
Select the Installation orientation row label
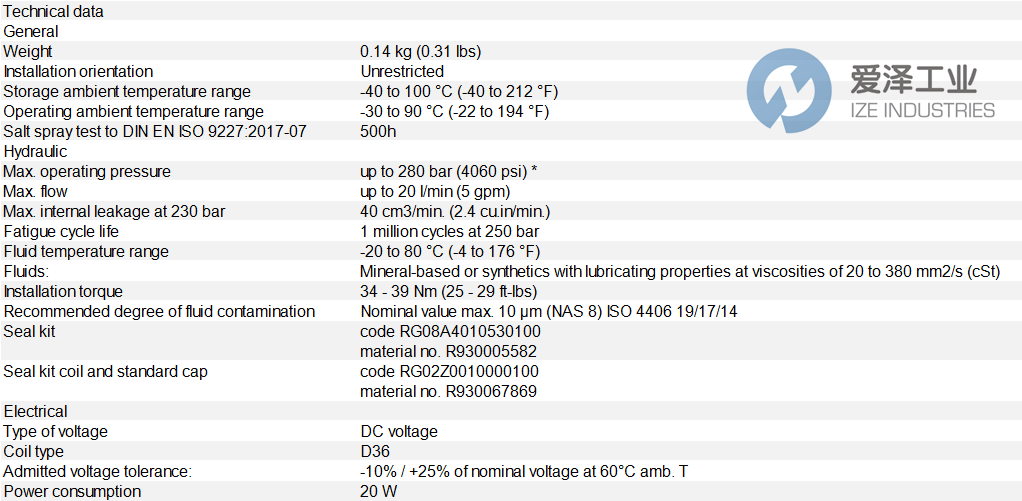coord(79,71)
